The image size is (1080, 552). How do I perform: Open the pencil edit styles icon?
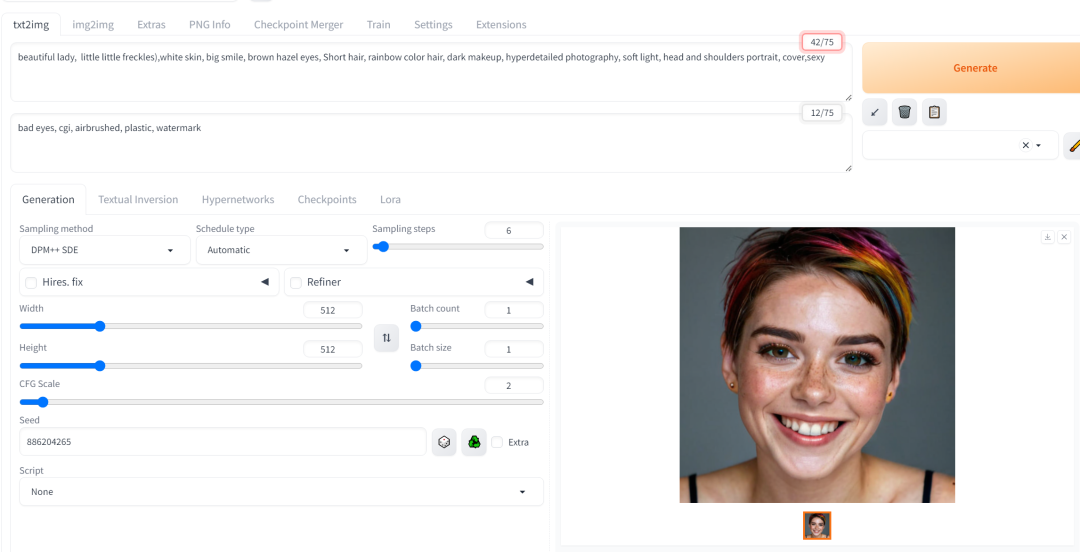(1073, 146)
